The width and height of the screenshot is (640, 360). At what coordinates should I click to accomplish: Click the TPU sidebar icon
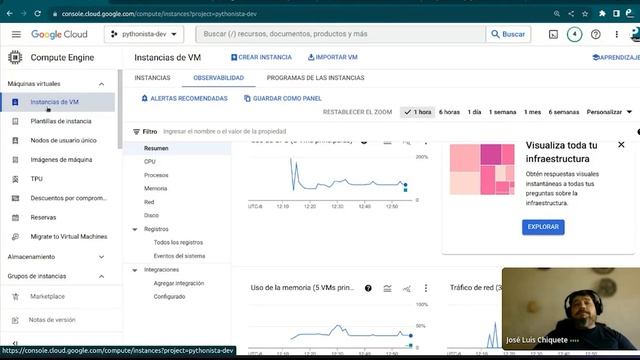pyautogui.click(x=15, y=179)
